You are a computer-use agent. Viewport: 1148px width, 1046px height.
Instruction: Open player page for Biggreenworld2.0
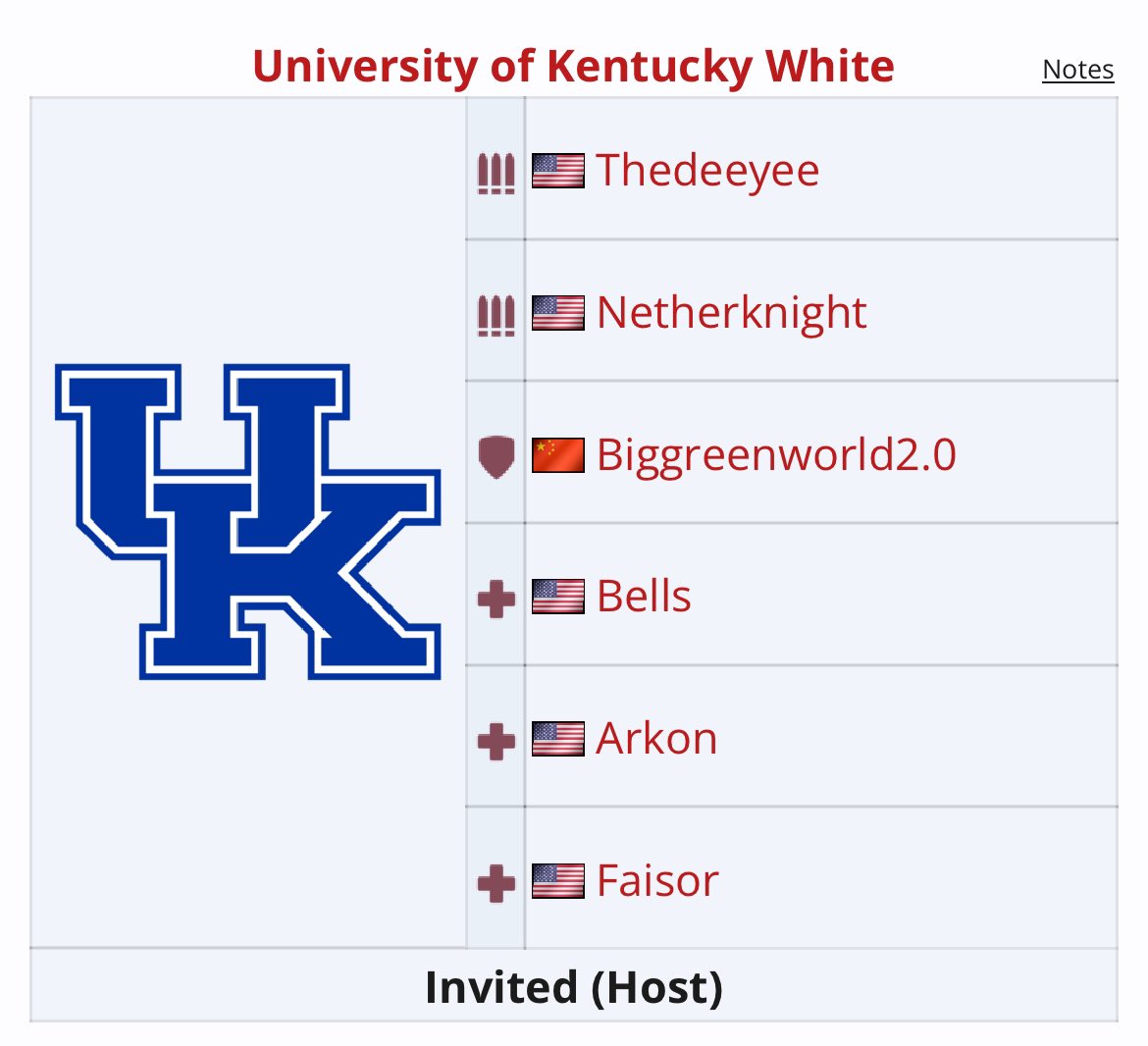776,455
